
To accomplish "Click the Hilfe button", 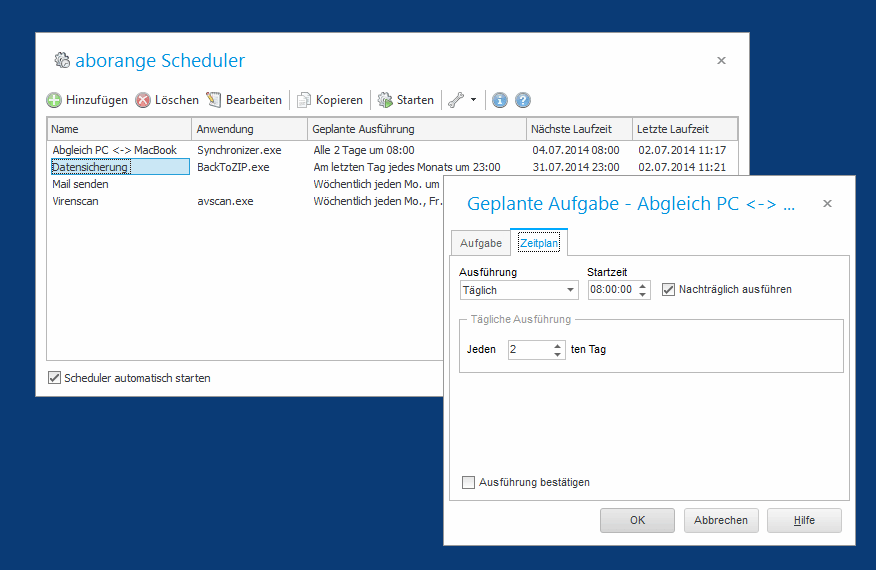I will 804,520.
